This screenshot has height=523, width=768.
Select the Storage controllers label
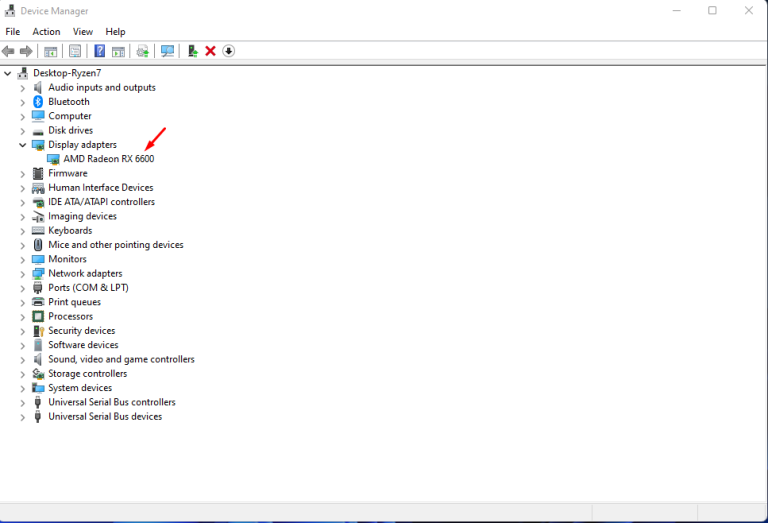coord(88,374)
